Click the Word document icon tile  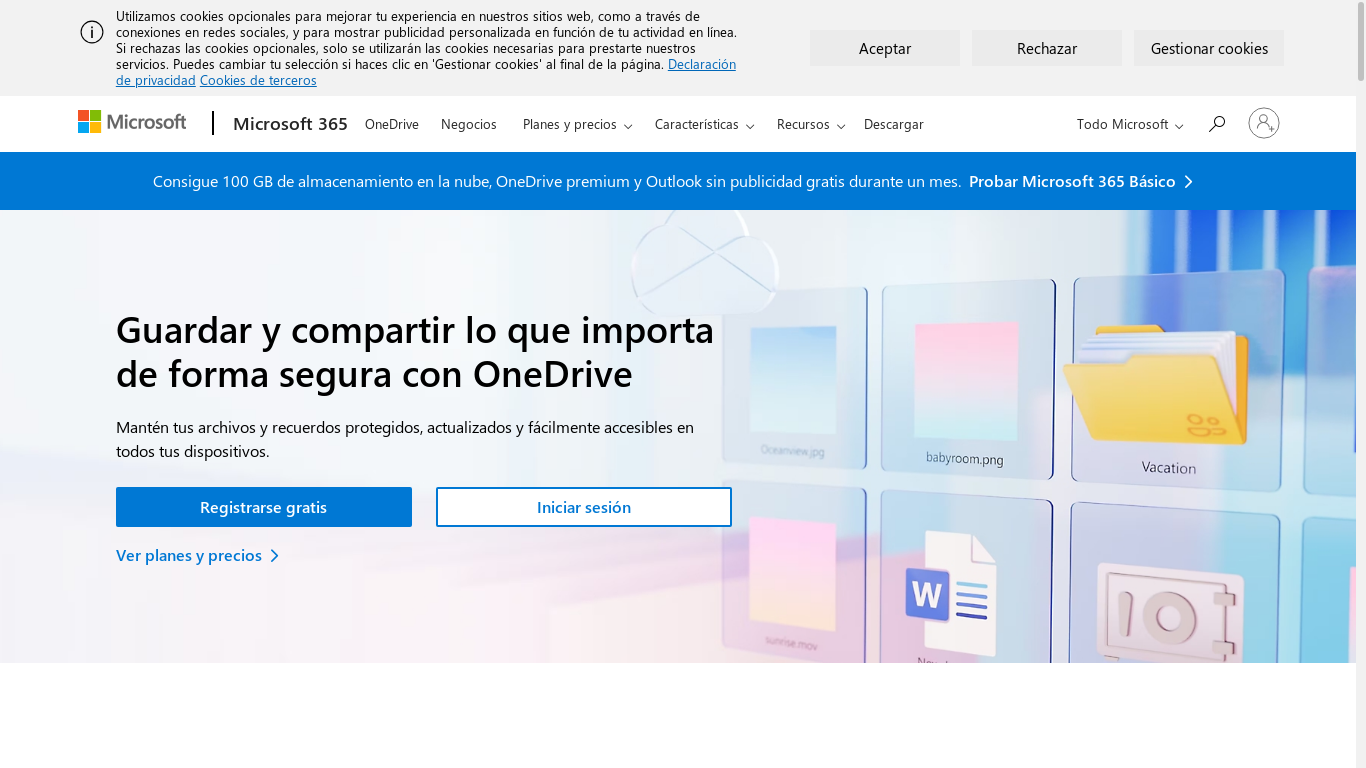pos(950,592)
